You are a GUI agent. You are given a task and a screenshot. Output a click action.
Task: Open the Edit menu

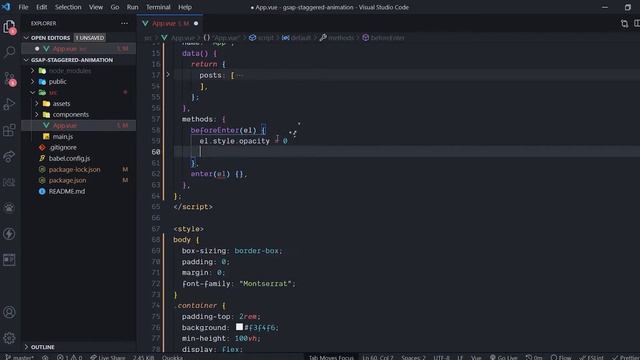point(41,7)
